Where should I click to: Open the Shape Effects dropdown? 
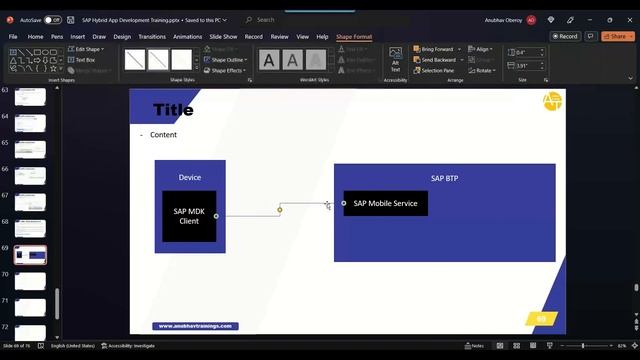pos(225,71)
